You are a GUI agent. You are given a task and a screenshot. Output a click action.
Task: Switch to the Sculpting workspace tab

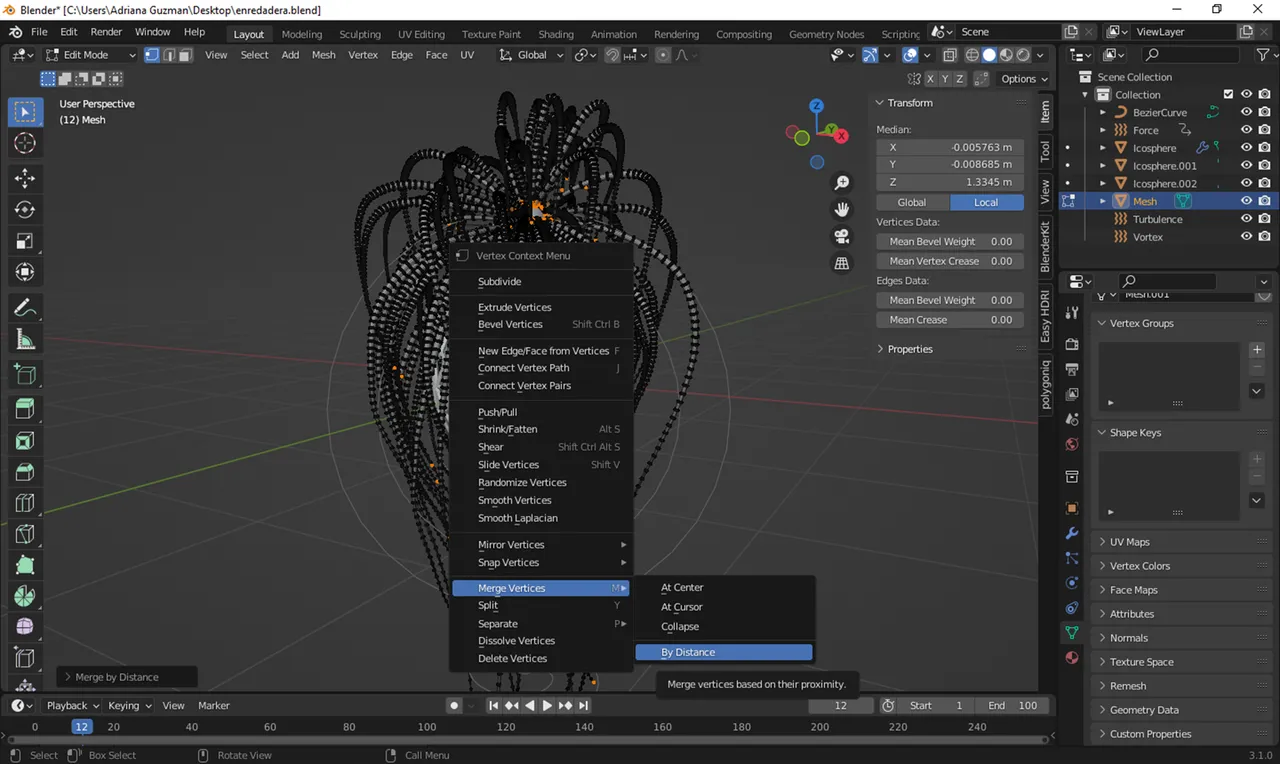pos(360,34)
